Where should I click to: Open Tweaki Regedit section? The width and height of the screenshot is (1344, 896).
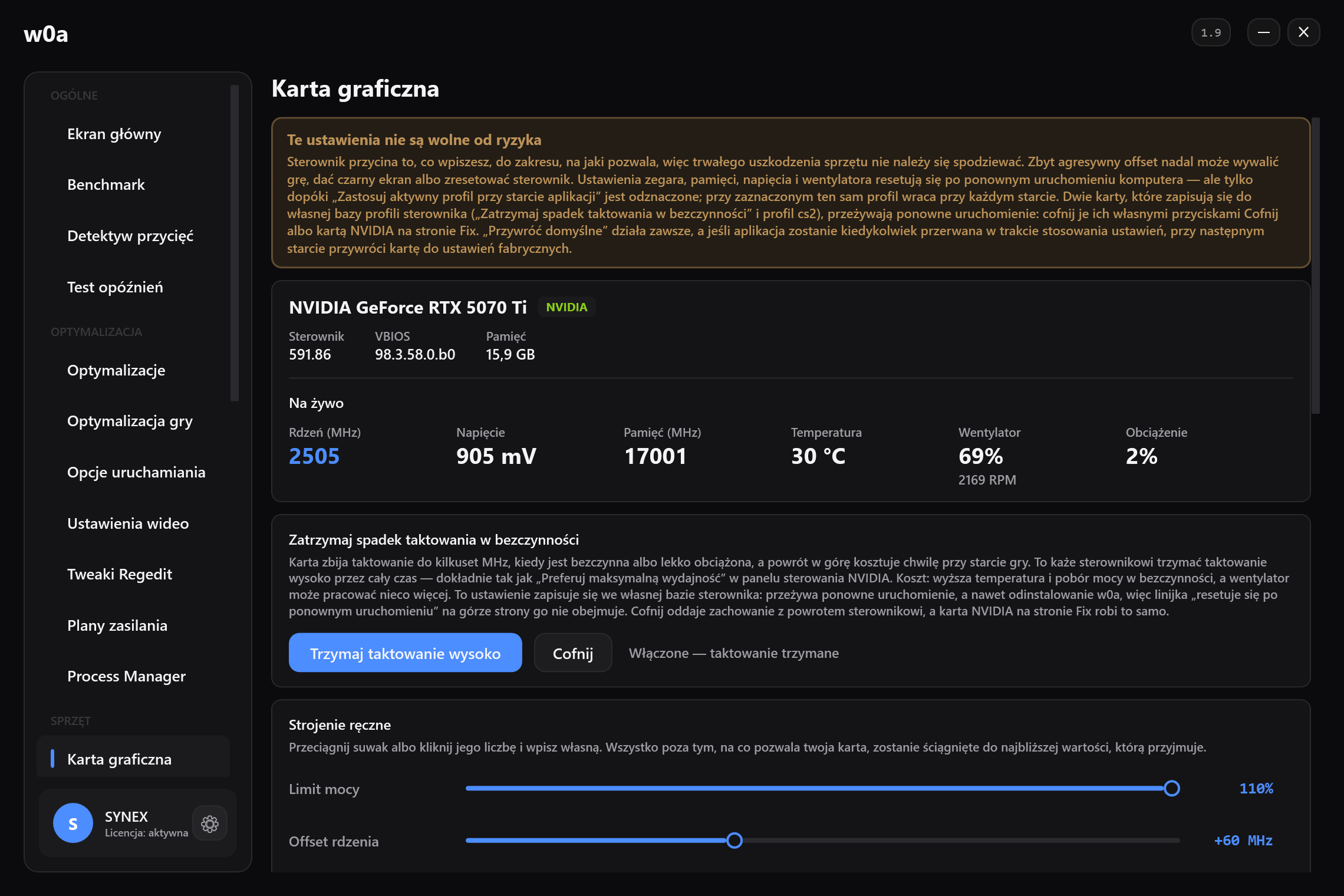(133, 574)
